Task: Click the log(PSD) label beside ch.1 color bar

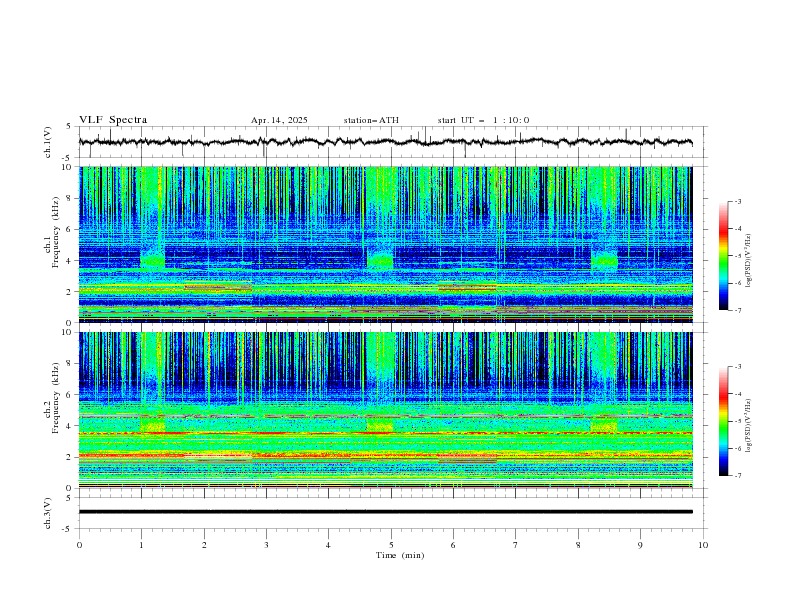Action: tap(749, 261)
